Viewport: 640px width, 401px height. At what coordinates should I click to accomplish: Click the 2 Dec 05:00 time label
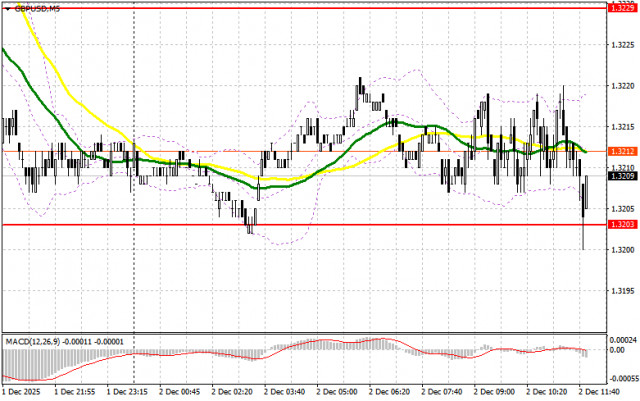337,392
